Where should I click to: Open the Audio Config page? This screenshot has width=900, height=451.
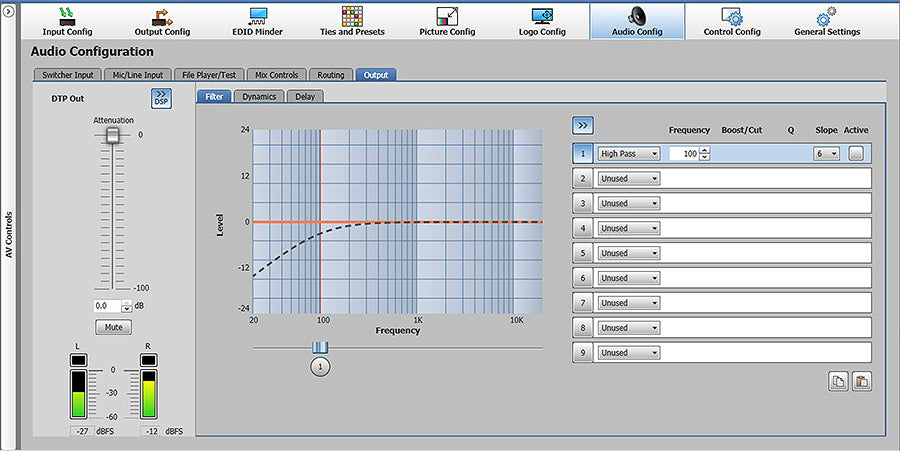pos(637,21)
